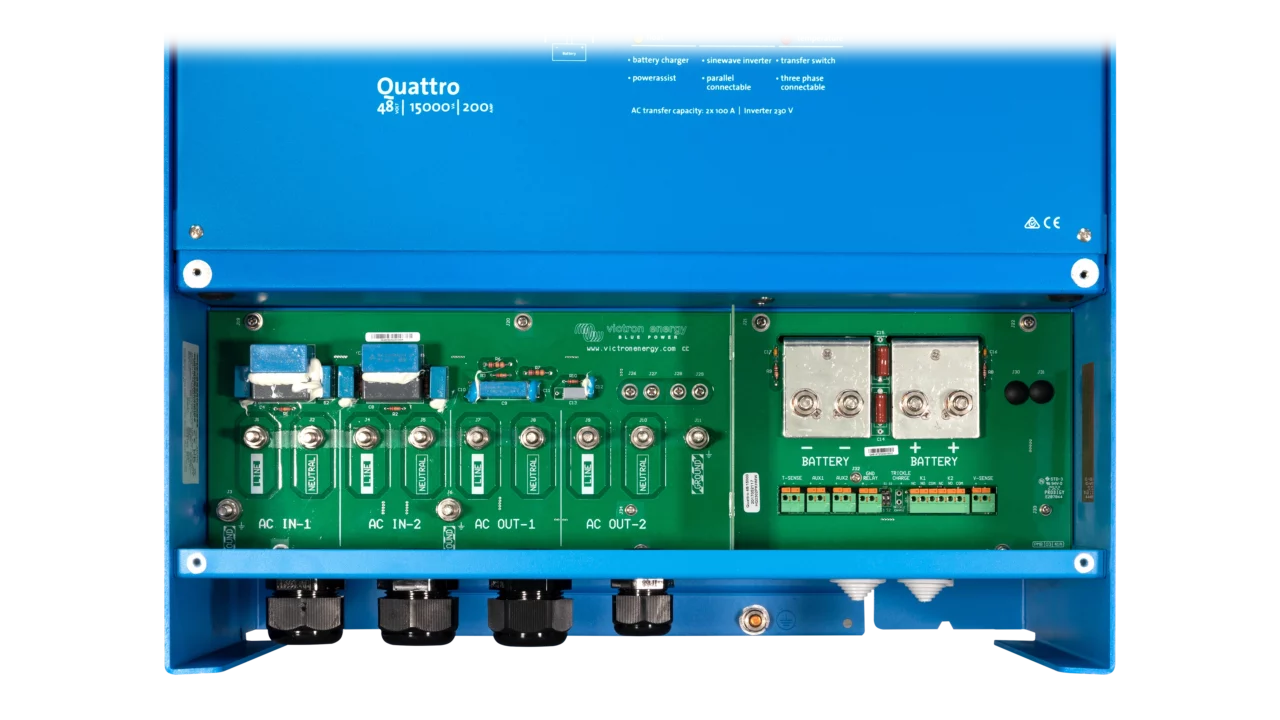This screenshot has width=1280, height=720.
Task: Click the rightmost positive battery terminal bolt
Action: tap(960, 403)
